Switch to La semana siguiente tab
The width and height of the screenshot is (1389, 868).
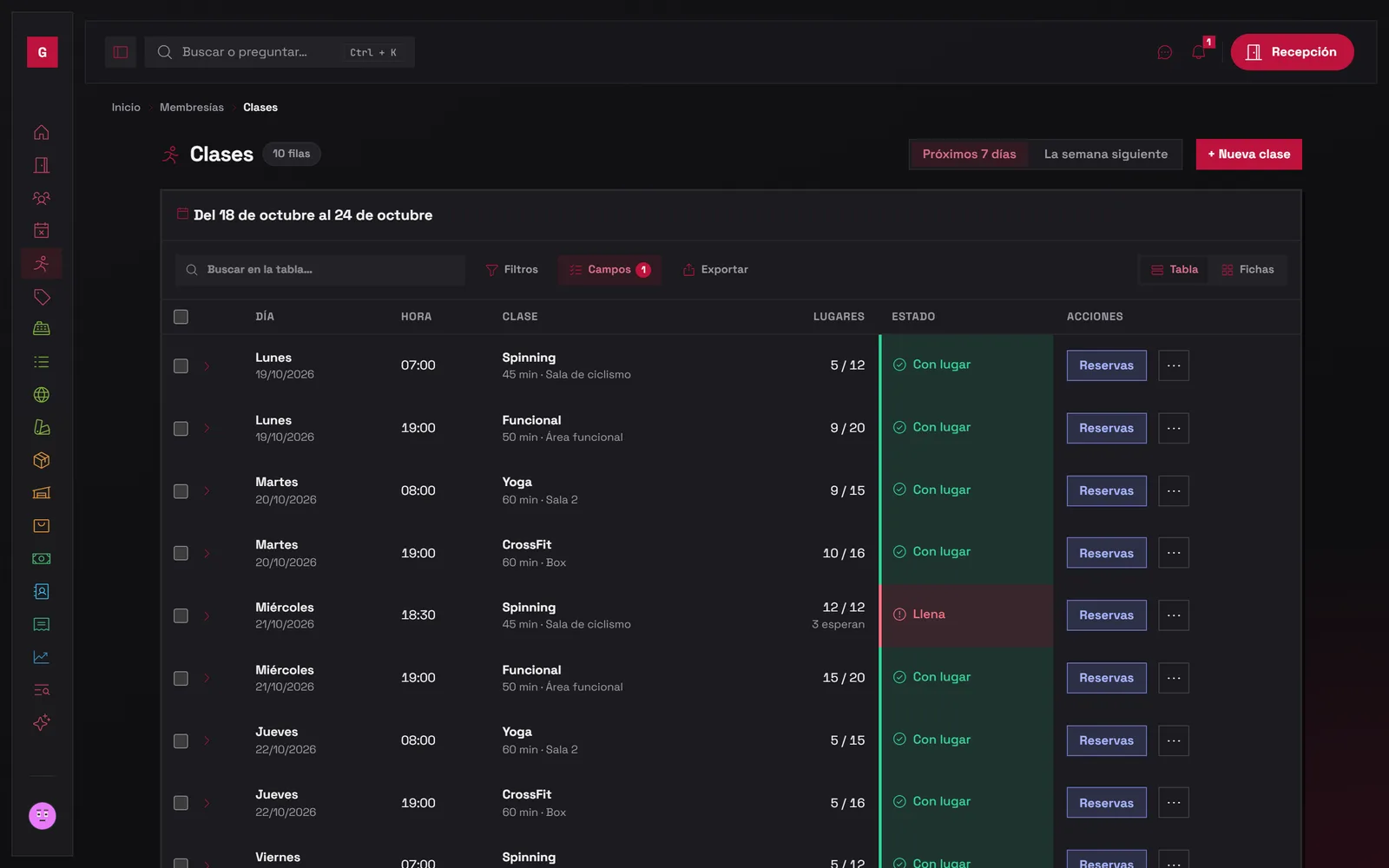point(1105,155)
